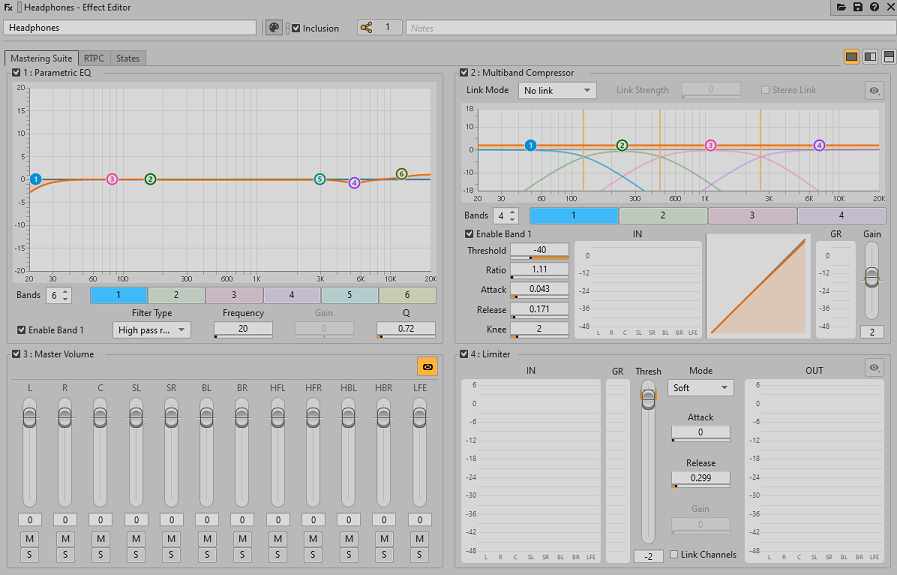Click the references share icon next to Notes
Viewport: 897px width, 575px height.
pyautogui.click(x=365, y=28)
